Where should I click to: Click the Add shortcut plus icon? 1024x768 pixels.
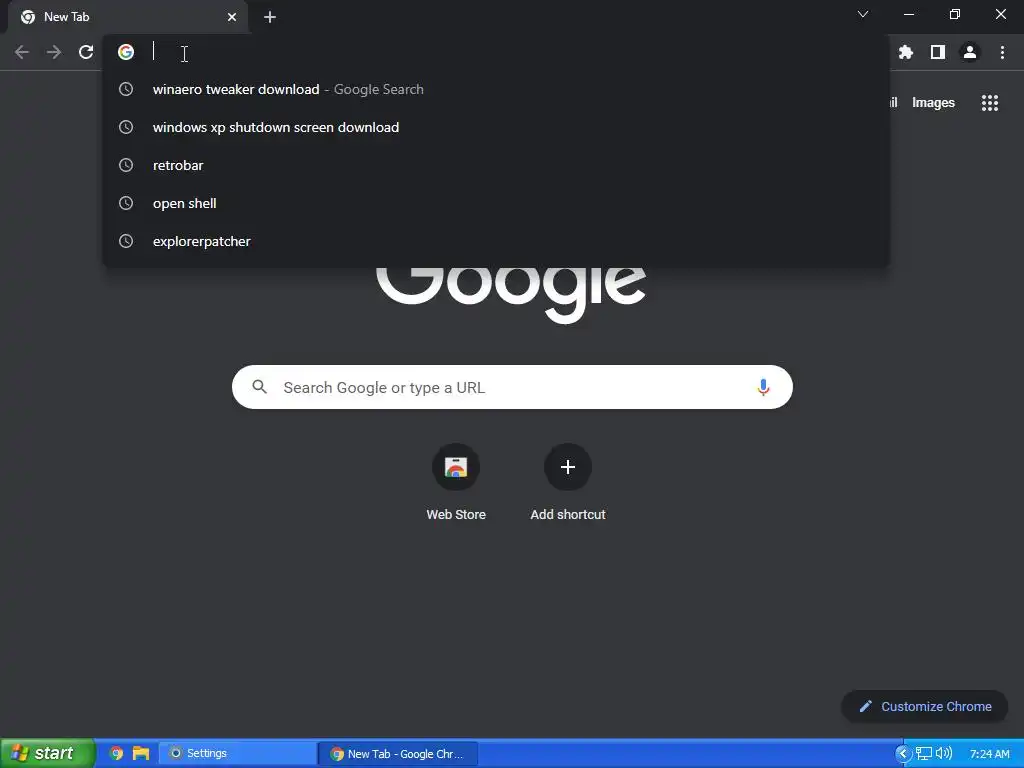point(568,467)
